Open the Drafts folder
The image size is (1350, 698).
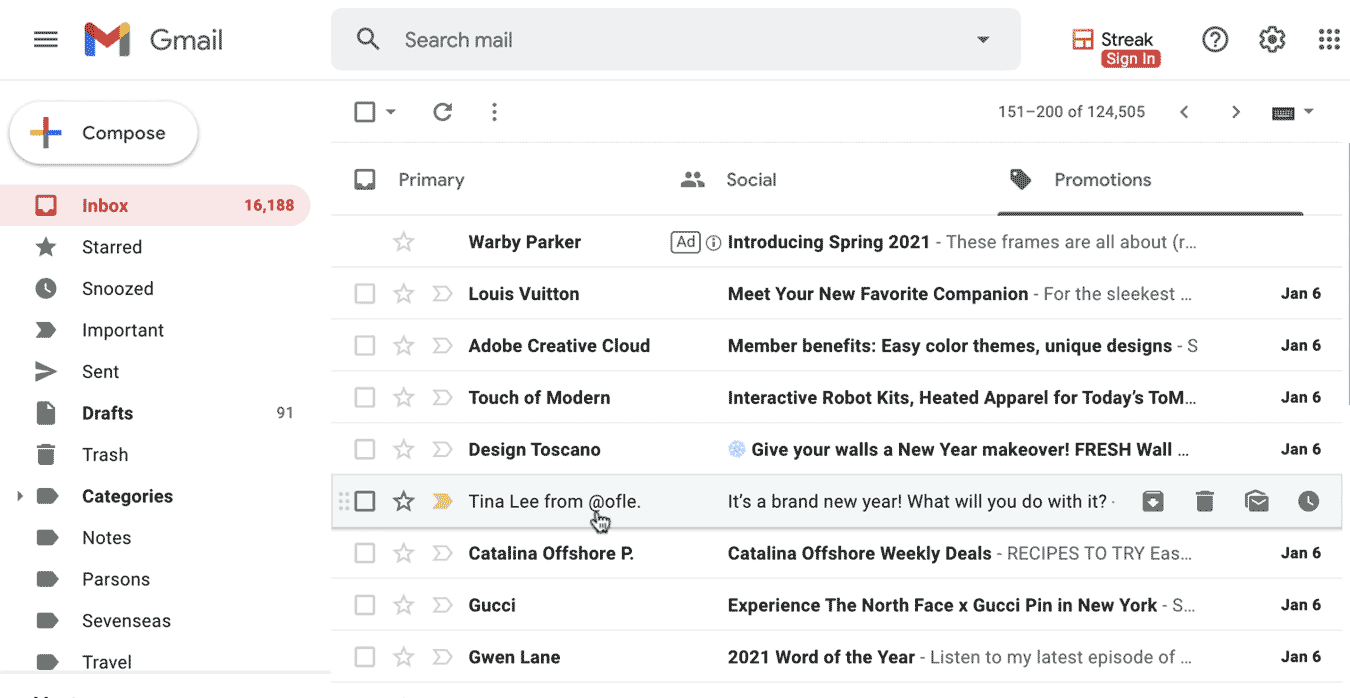(x=155, y=413)
